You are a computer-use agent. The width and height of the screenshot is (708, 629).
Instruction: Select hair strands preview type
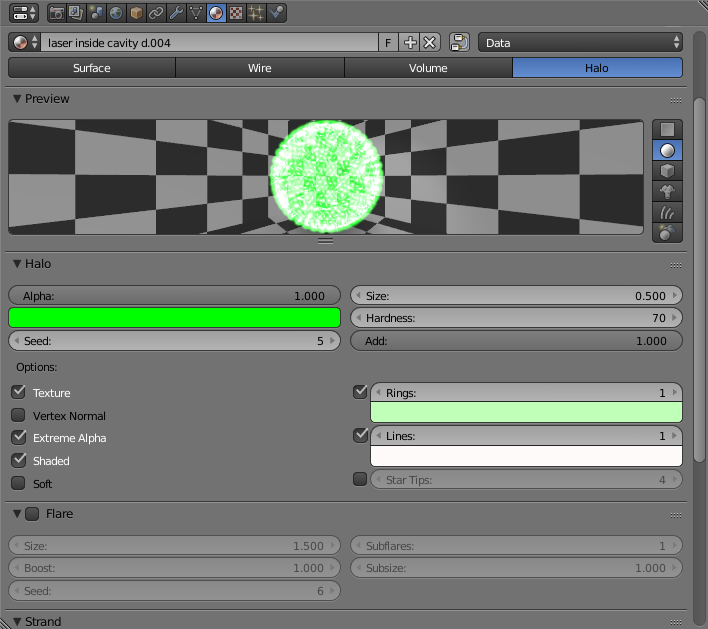click(667, 212)
